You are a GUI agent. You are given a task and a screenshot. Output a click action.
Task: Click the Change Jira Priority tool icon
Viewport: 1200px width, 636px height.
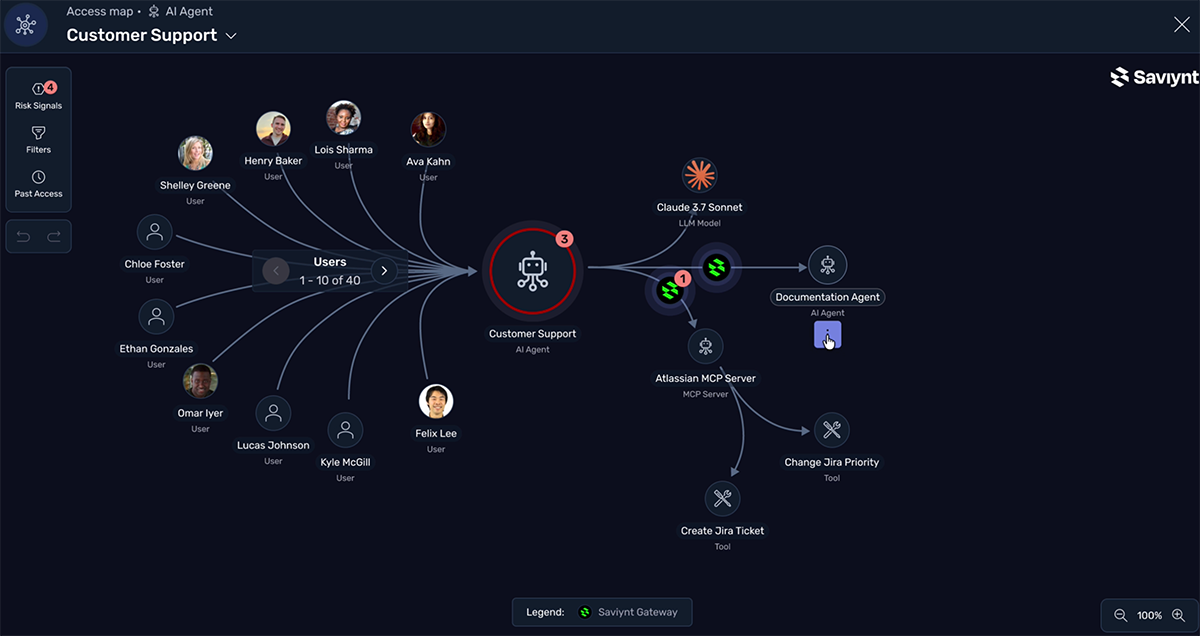point(831,430)
